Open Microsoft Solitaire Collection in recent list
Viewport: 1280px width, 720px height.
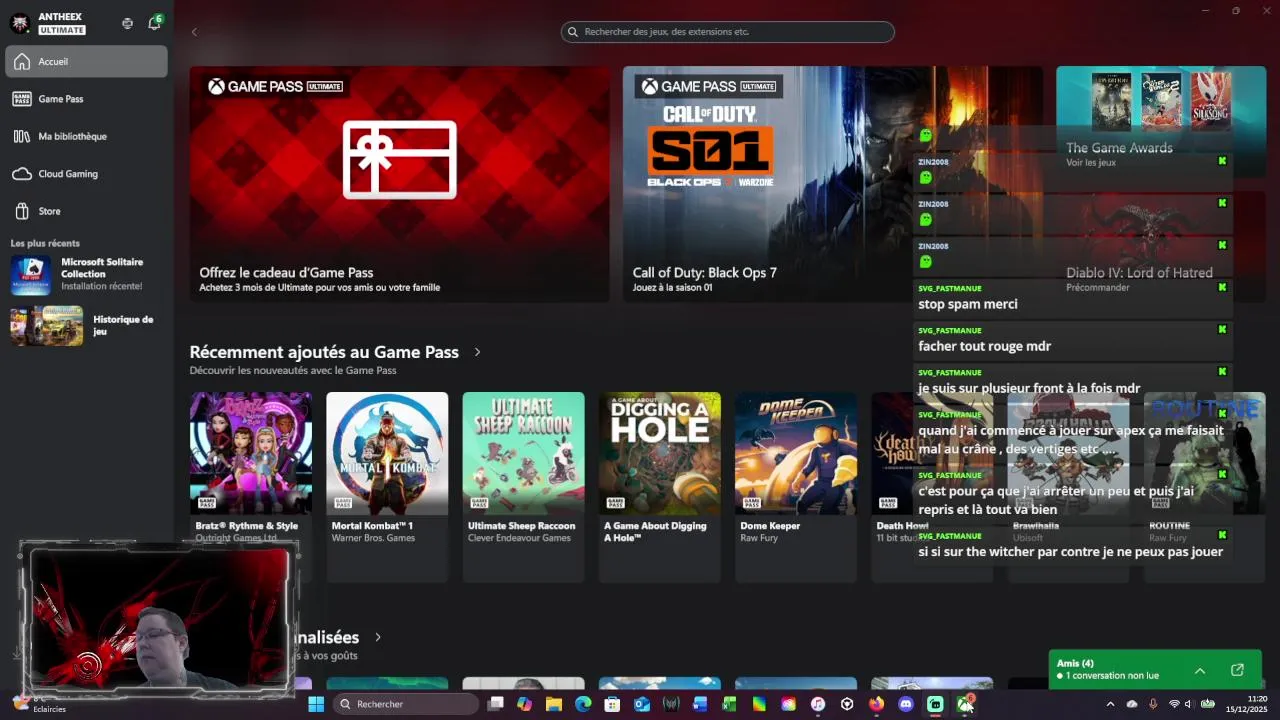tap(87, 274)
